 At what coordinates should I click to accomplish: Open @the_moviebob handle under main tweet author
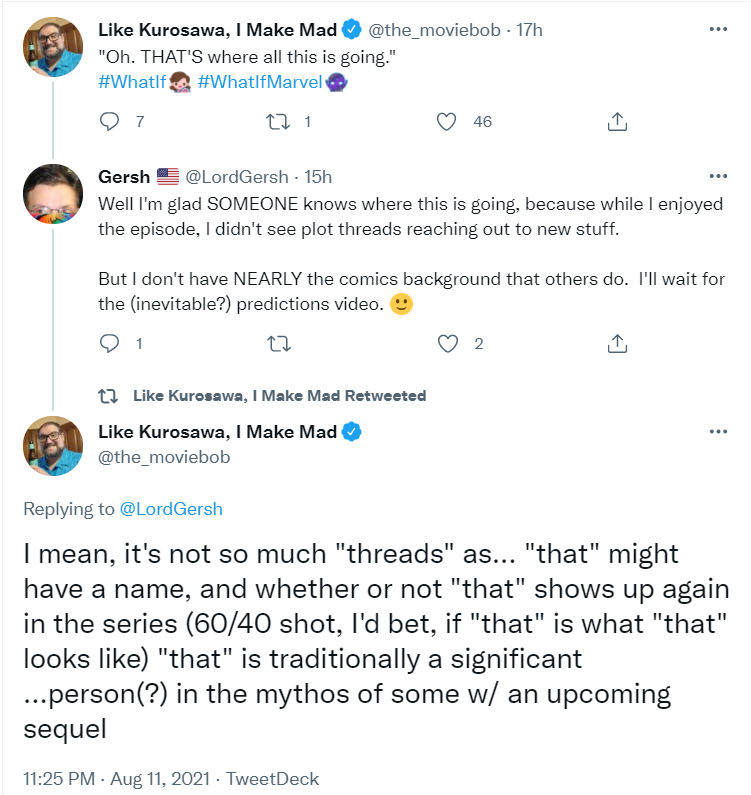[x=164, y=457]
